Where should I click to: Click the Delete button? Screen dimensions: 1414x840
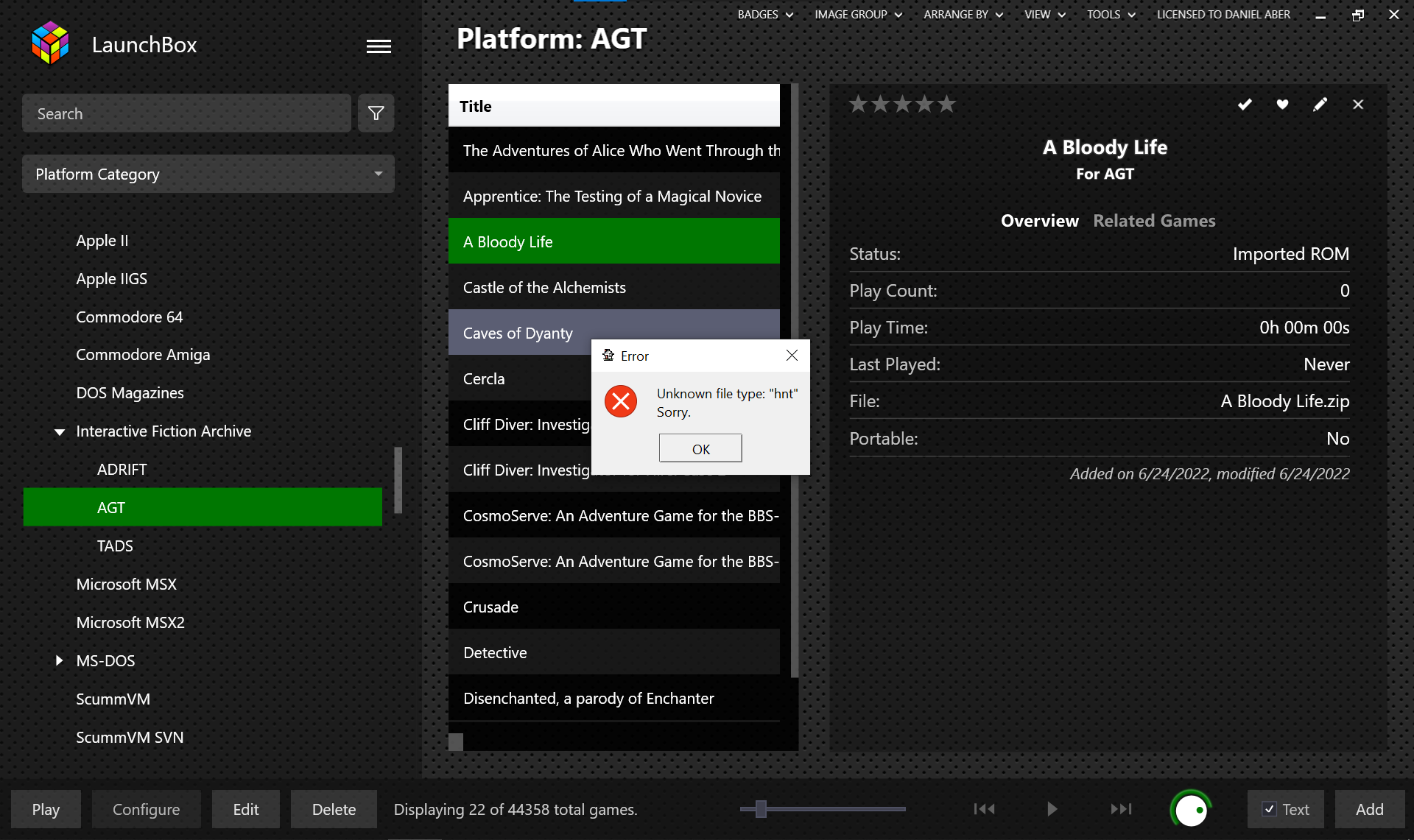pos(334,809)
